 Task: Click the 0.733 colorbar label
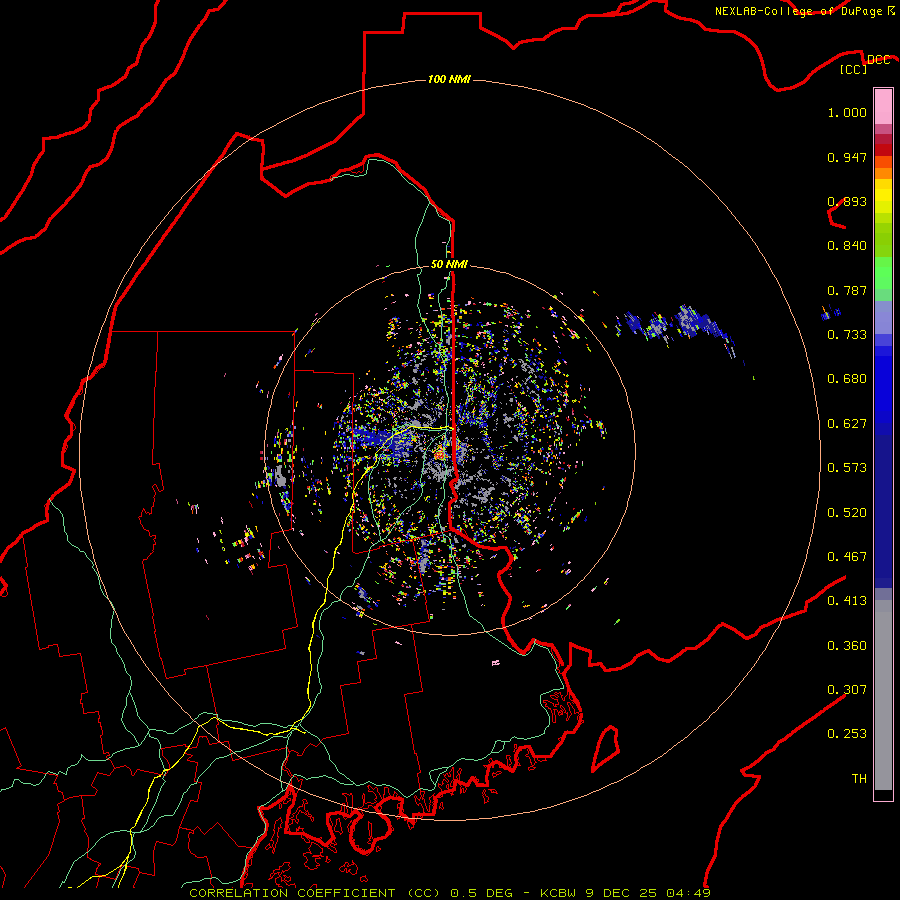(847, 335)
